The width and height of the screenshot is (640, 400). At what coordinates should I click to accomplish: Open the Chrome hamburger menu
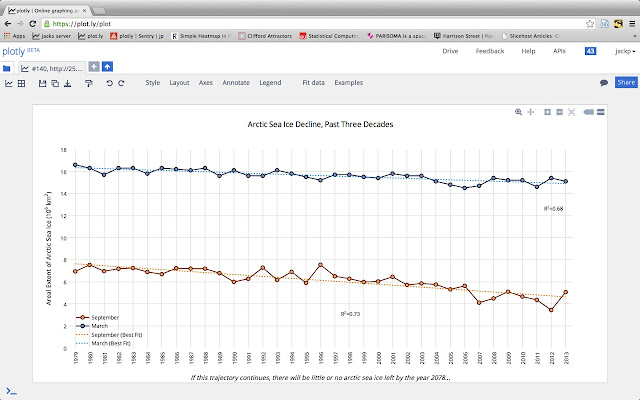coord(632,24)
